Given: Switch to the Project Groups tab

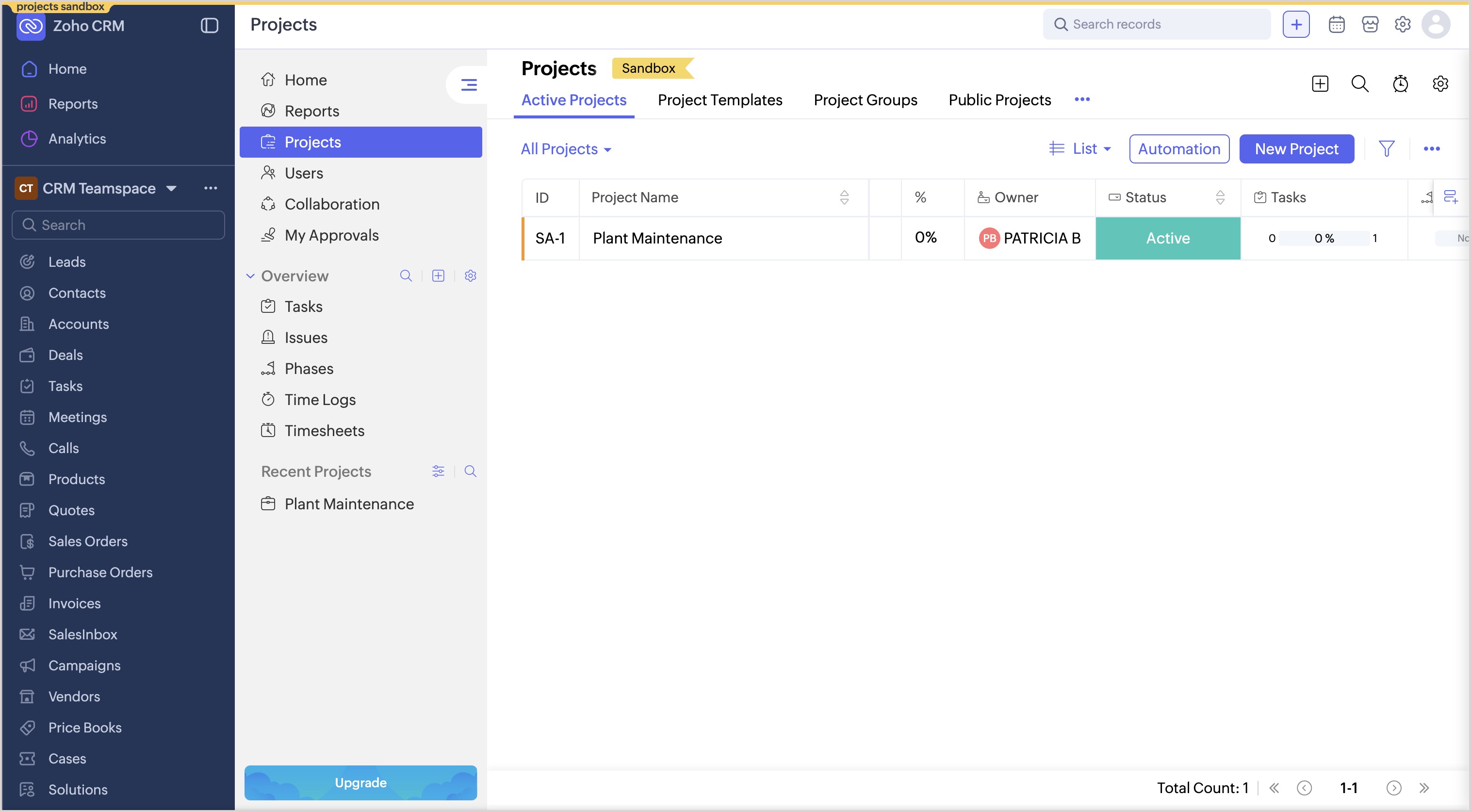Looking at the screenshot, I should (x=866, y=100).
